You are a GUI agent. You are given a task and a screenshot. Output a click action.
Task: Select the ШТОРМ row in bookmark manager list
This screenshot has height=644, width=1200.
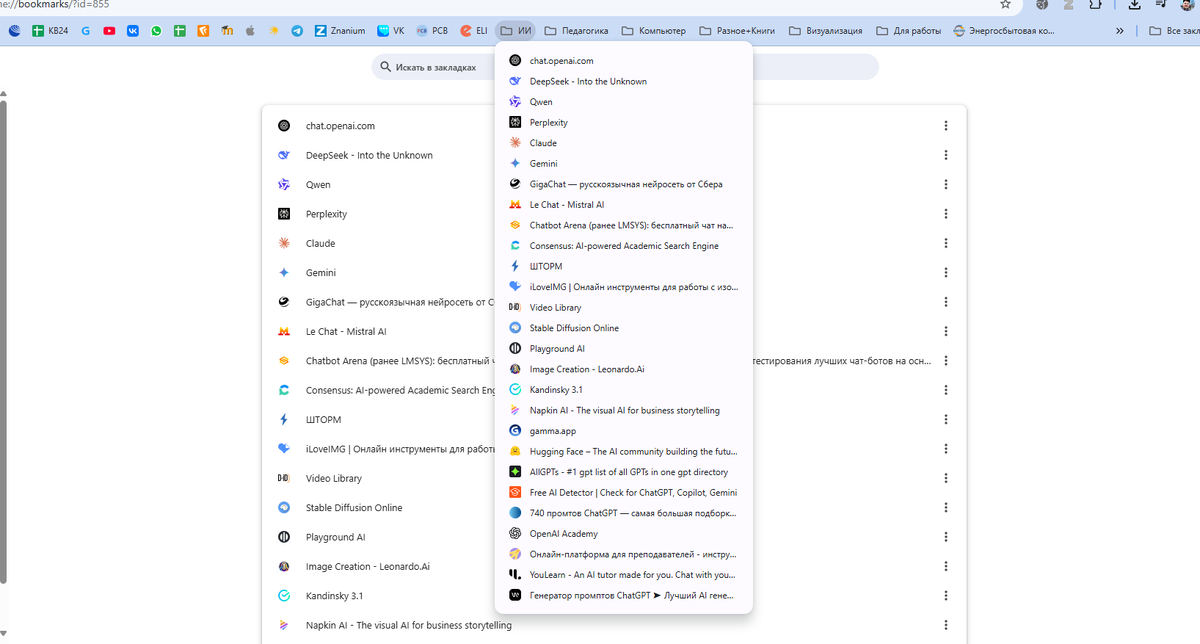click(614, 419)
